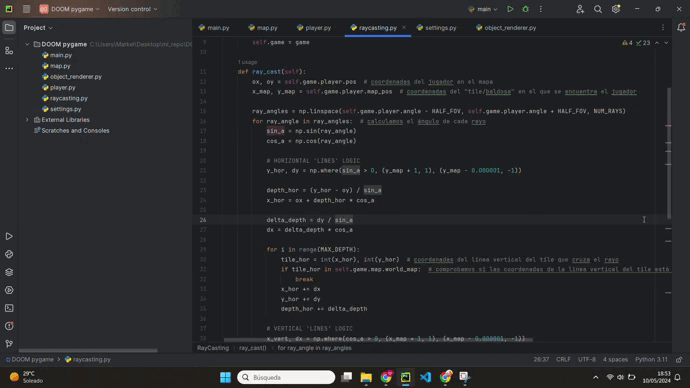Toggle read-only lock in status bar
This screenshot has height=388, width=690.
coord(679,359)
